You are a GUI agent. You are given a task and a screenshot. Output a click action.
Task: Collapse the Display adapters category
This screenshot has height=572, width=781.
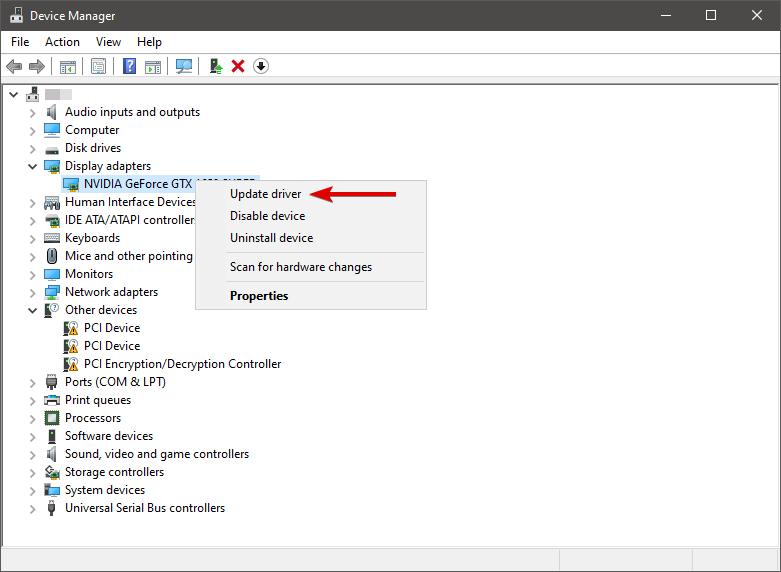(33, 166)
